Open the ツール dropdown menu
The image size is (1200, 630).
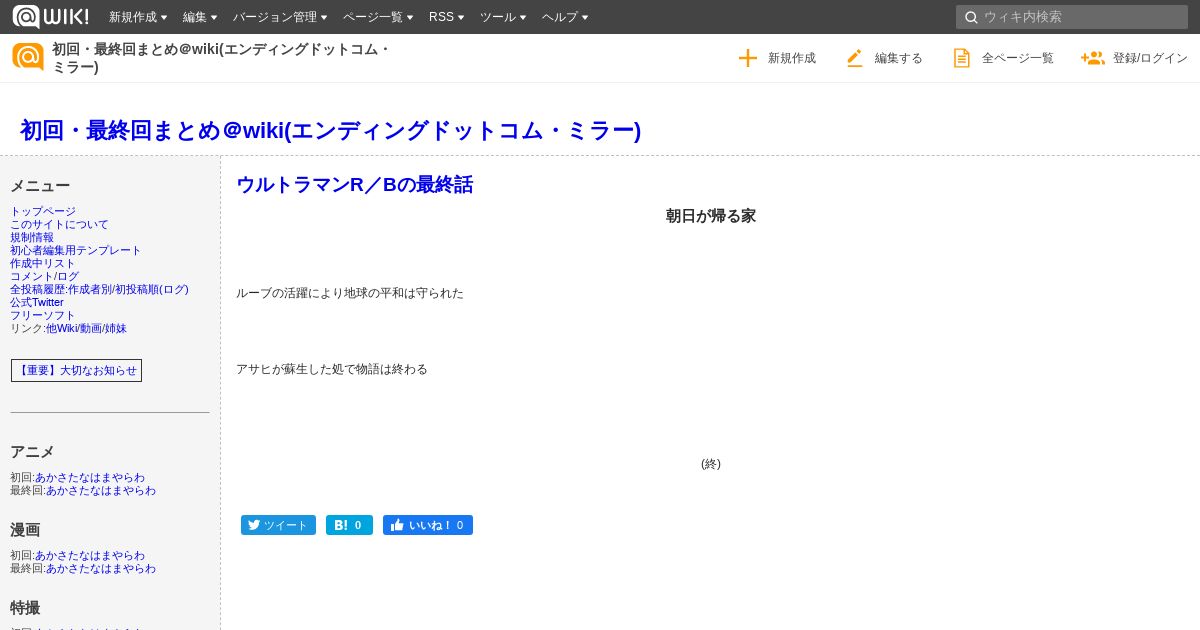click(x=503, y=17)
